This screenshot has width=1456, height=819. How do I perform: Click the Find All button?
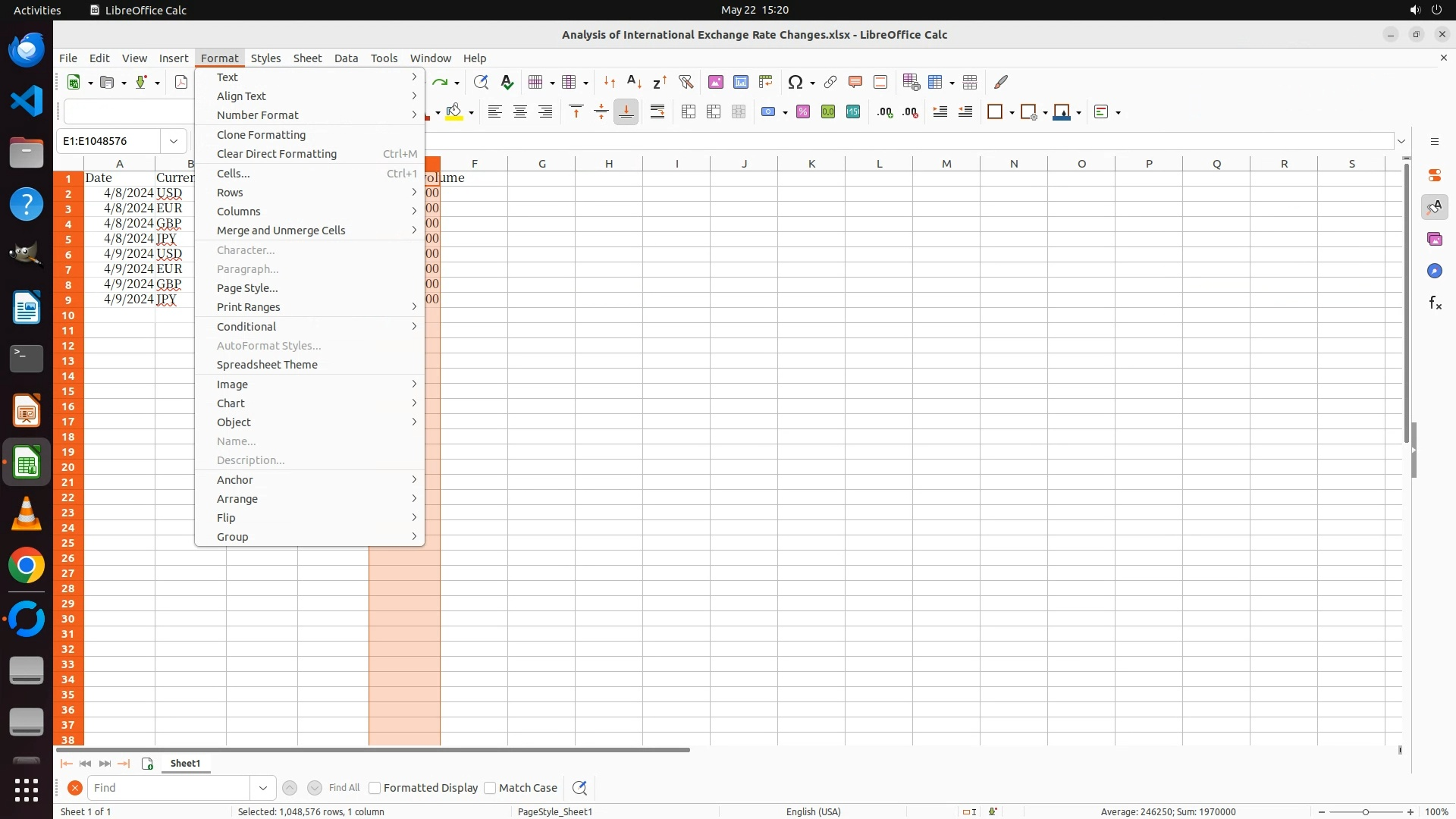pos(344,788)
